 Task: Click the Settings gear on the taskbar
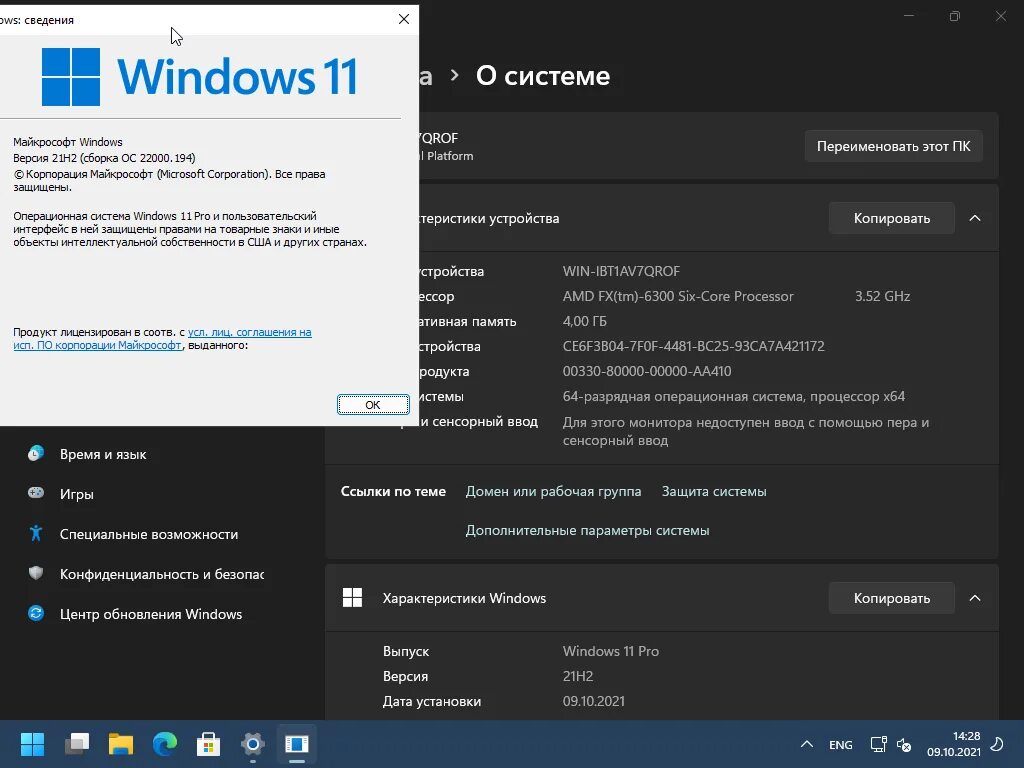[x=253, y=744]
